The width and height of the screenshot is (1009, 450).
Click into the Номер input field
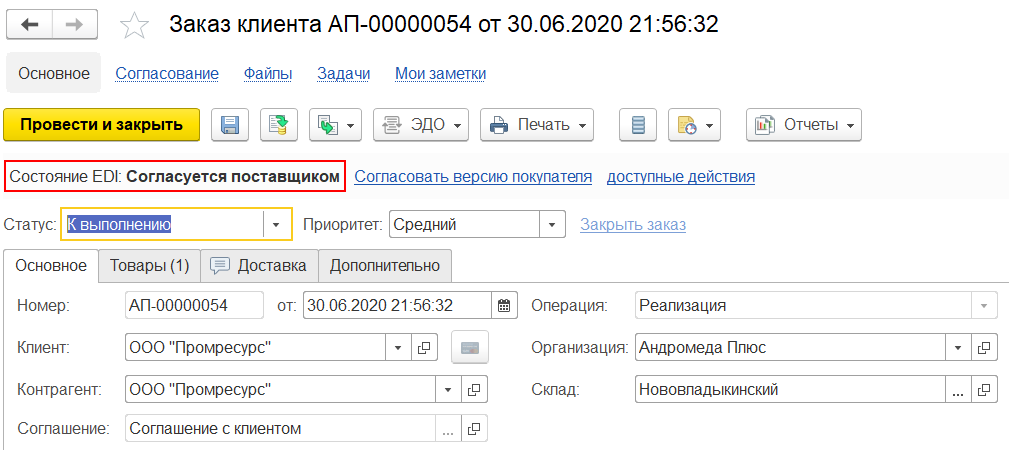tap(194, 305)
